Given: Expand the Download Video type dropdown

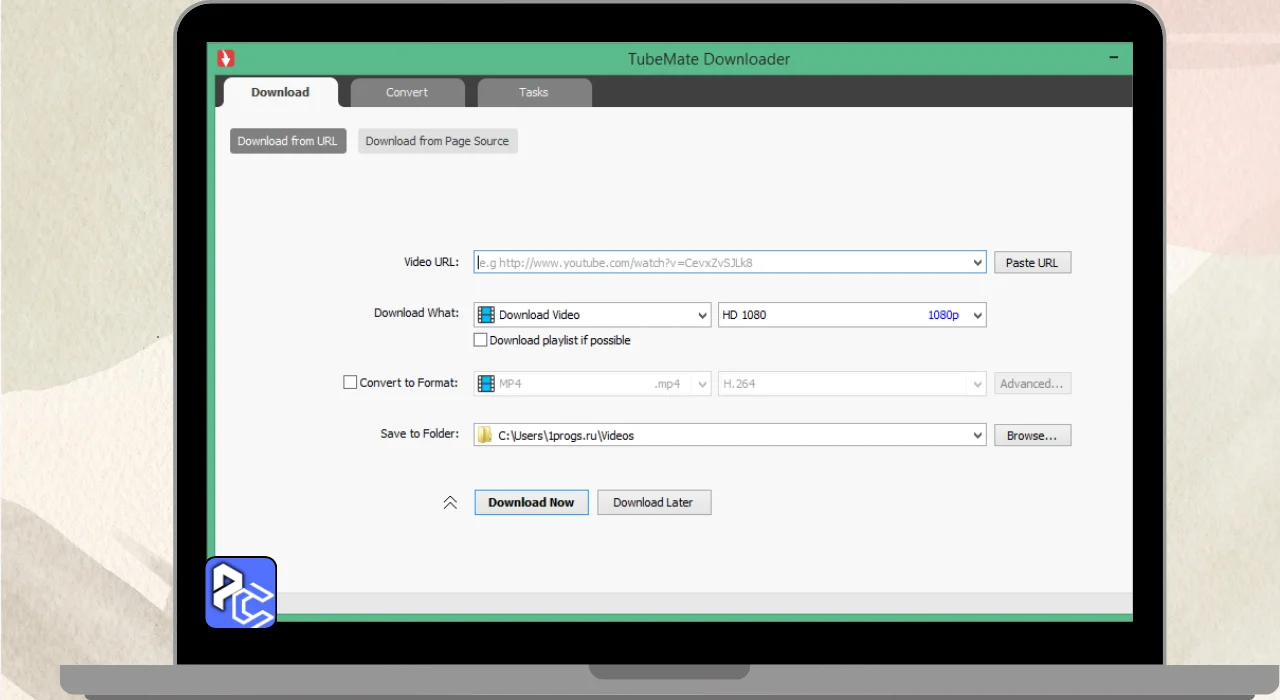Looking at the screenshot, I should [702, 315].
